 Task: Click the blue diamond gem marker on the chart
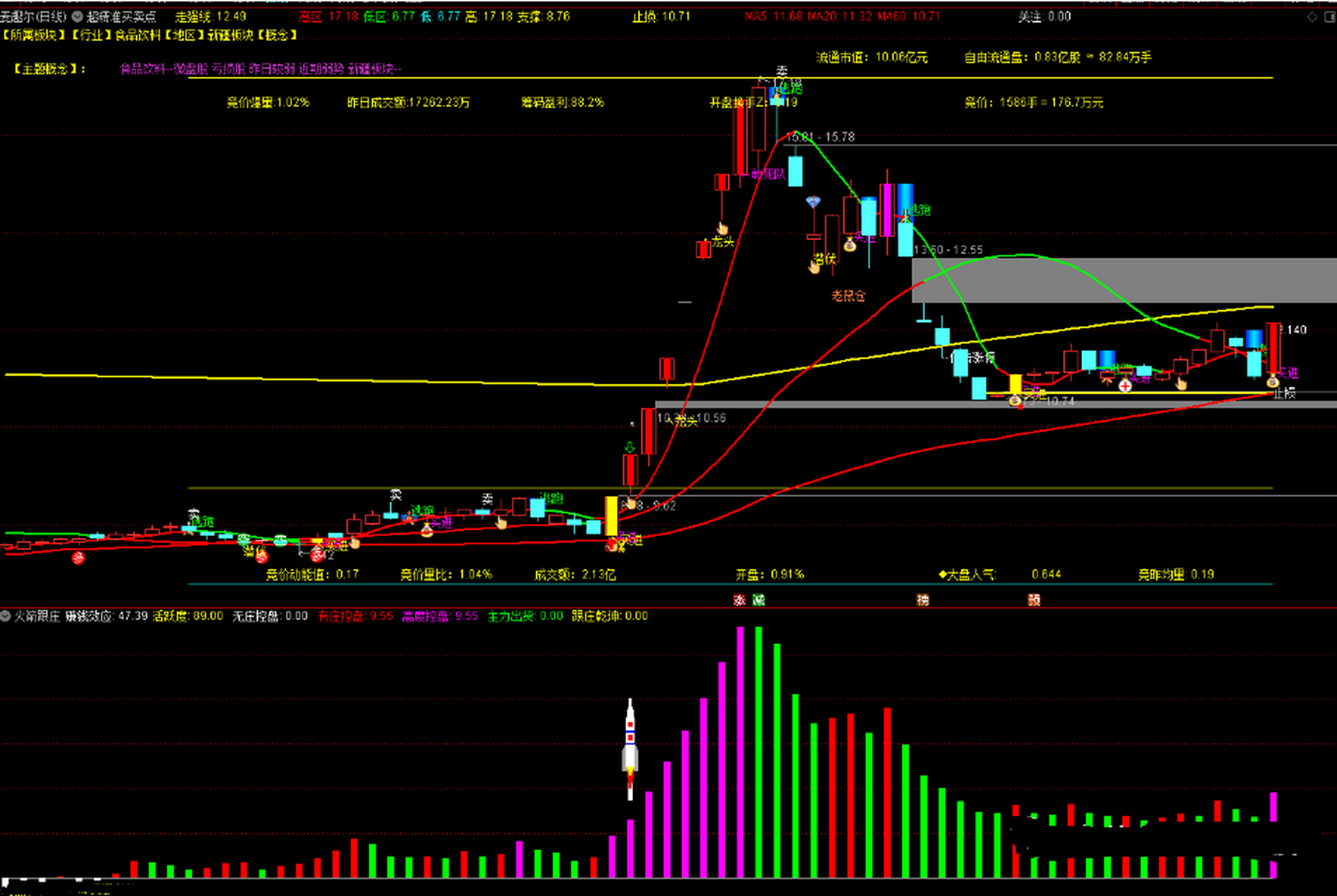pyautogui.click(x=812, y=202)
